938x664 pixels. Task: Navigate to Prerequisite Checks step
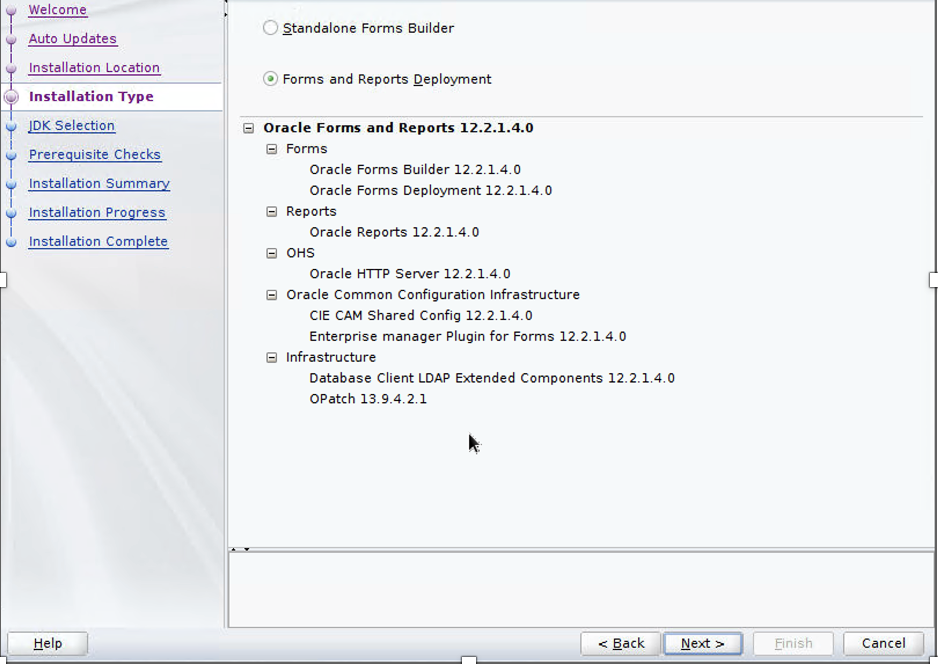(x=94, y=155)
